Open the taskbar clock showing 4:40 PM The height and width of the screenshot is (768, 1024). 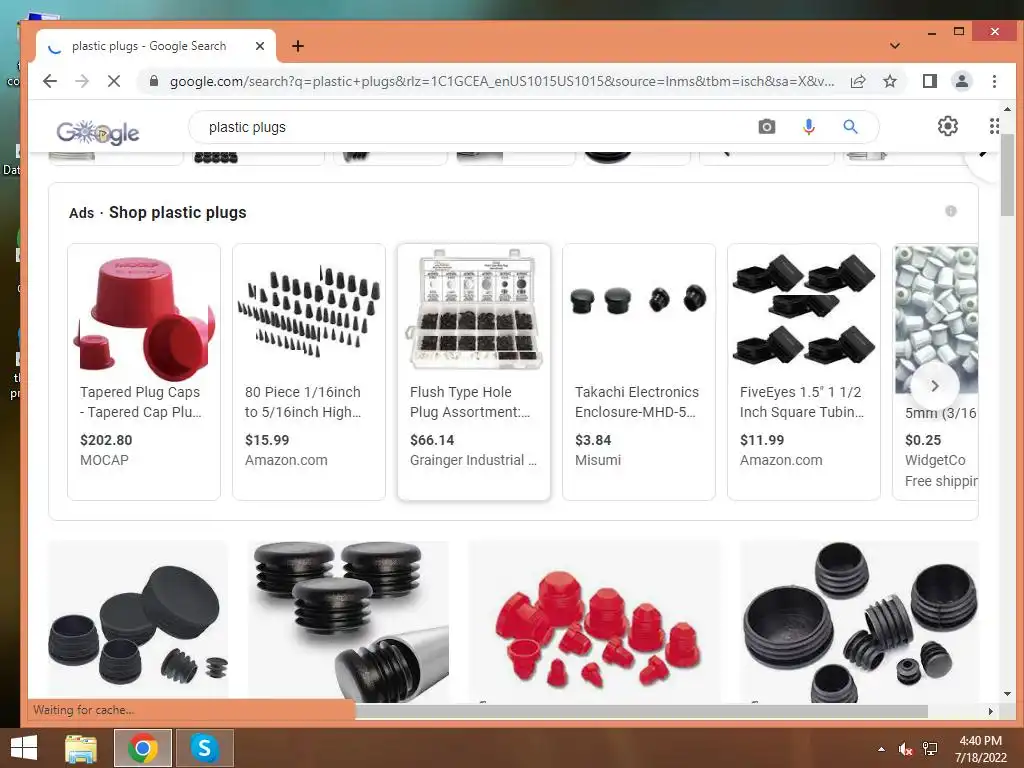click(980, 749)
